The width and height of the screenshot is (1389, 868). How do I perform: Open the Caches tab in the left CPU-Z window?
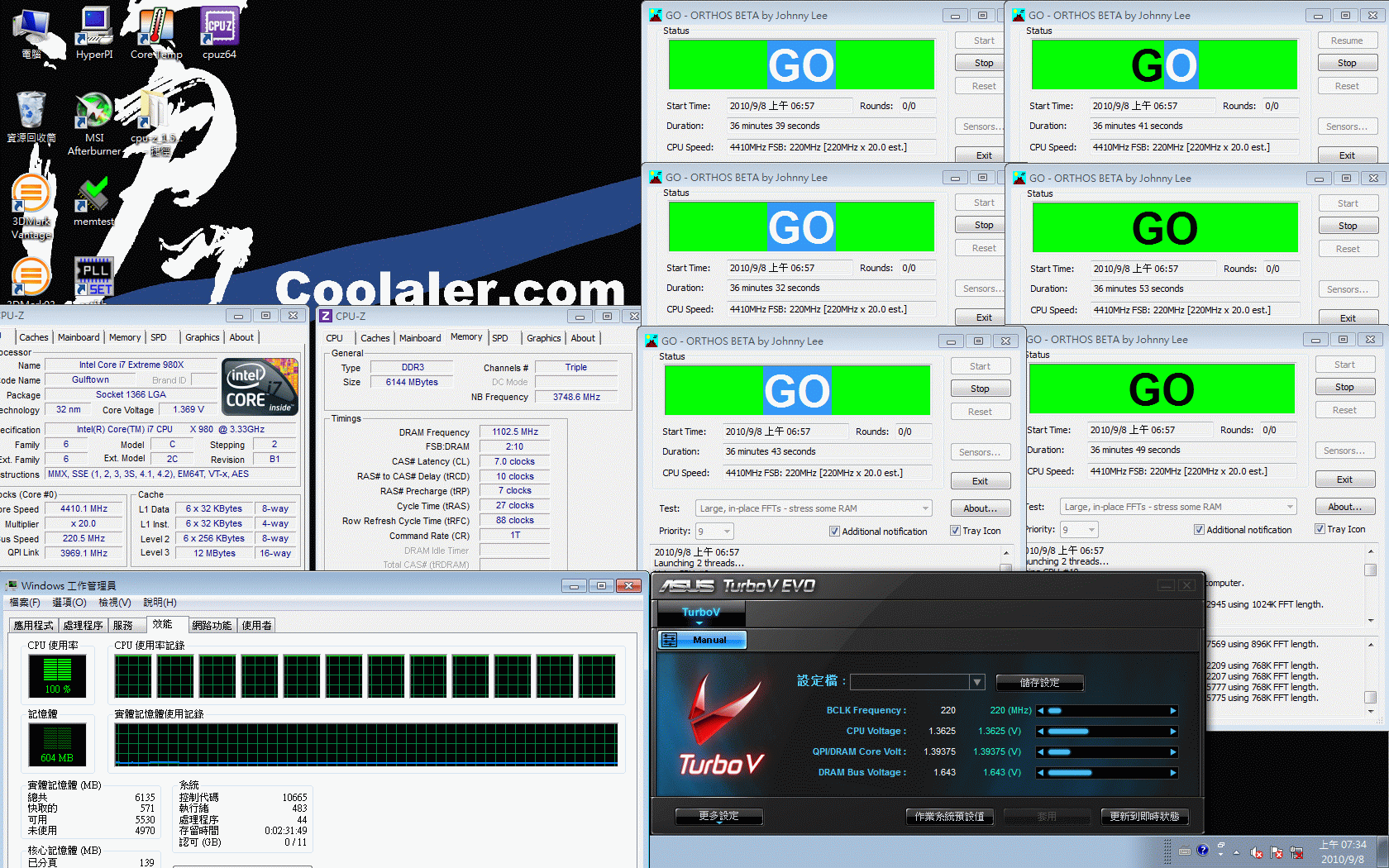[x=33, y=337]
